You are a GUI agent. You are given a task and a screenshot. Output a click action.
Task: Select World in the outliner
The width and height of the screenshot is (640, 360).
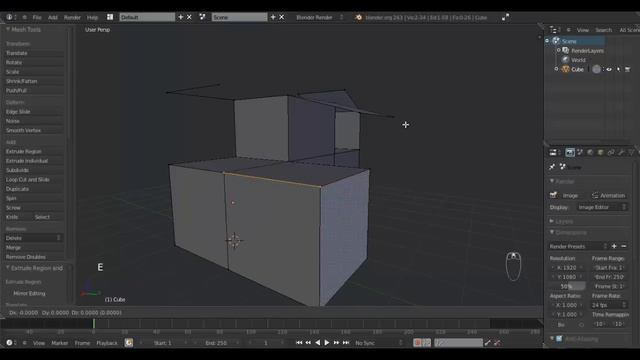[578, 60]
